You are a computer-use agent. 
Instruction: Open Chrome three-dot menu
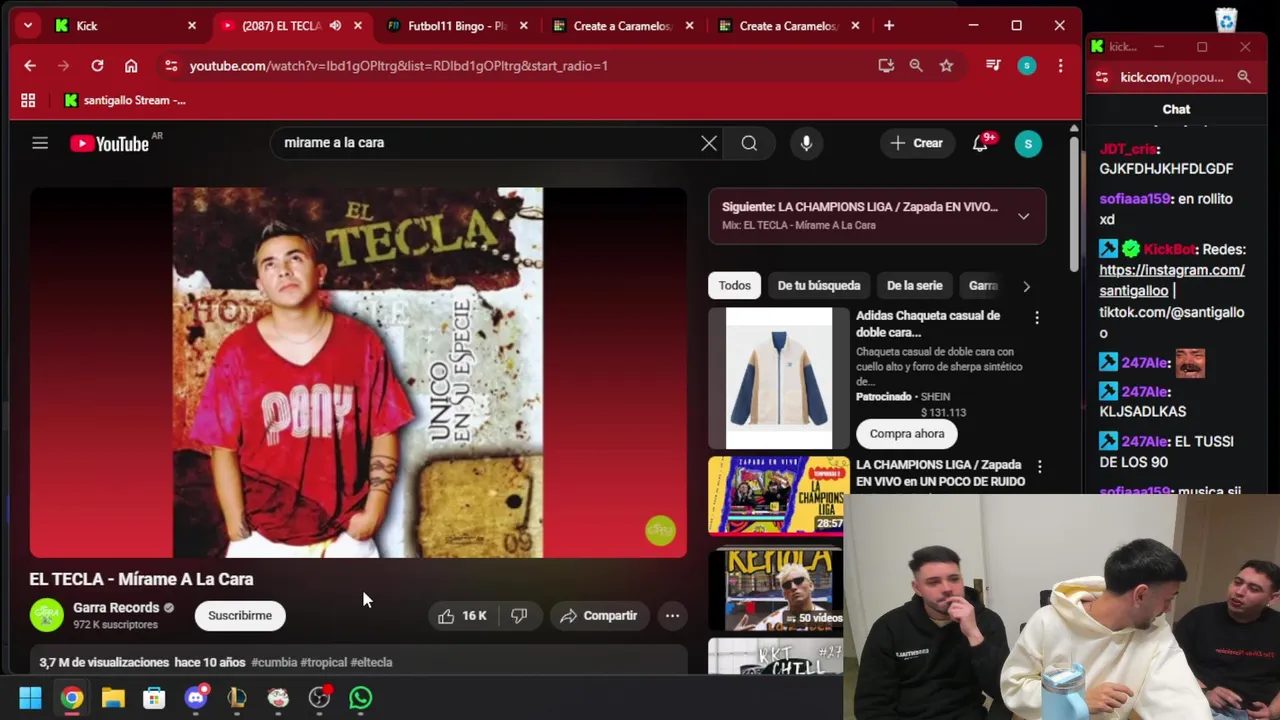pos(1060,65)
